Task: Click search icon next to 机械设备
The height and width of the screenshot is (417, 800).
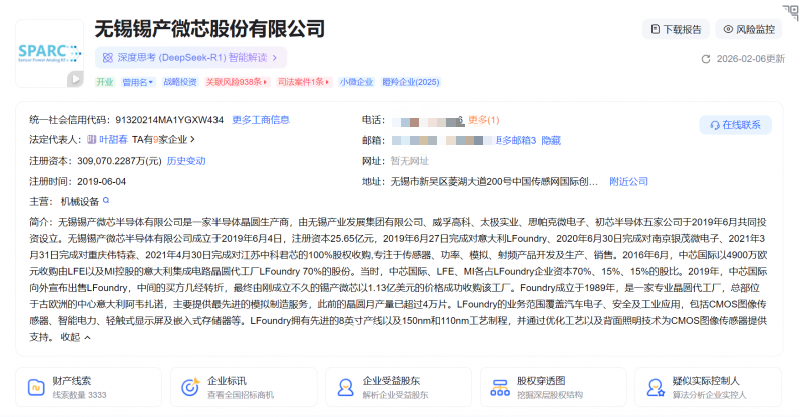Action: 106,201
